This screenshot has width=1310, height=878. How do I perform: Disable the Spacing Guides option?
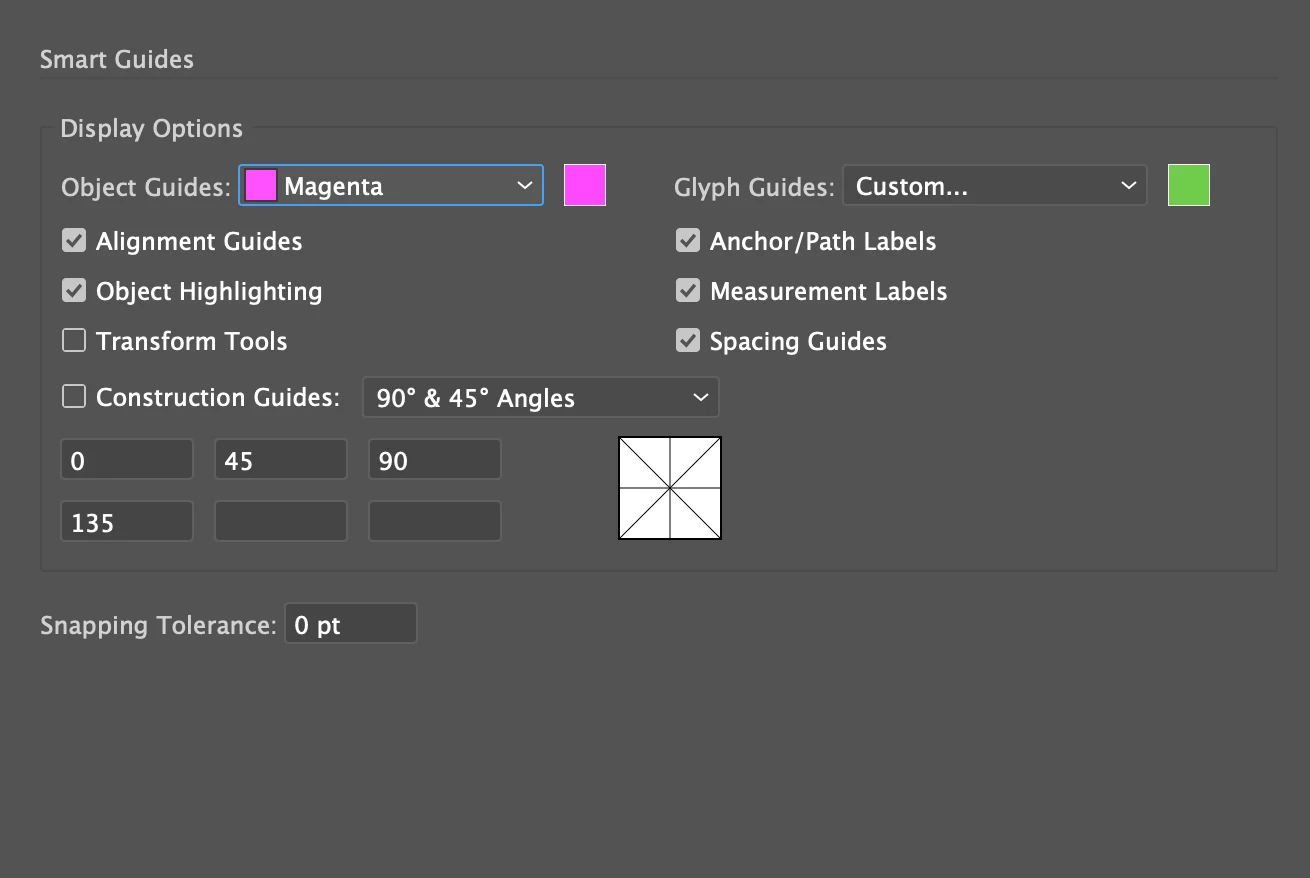tap(688, 341)
